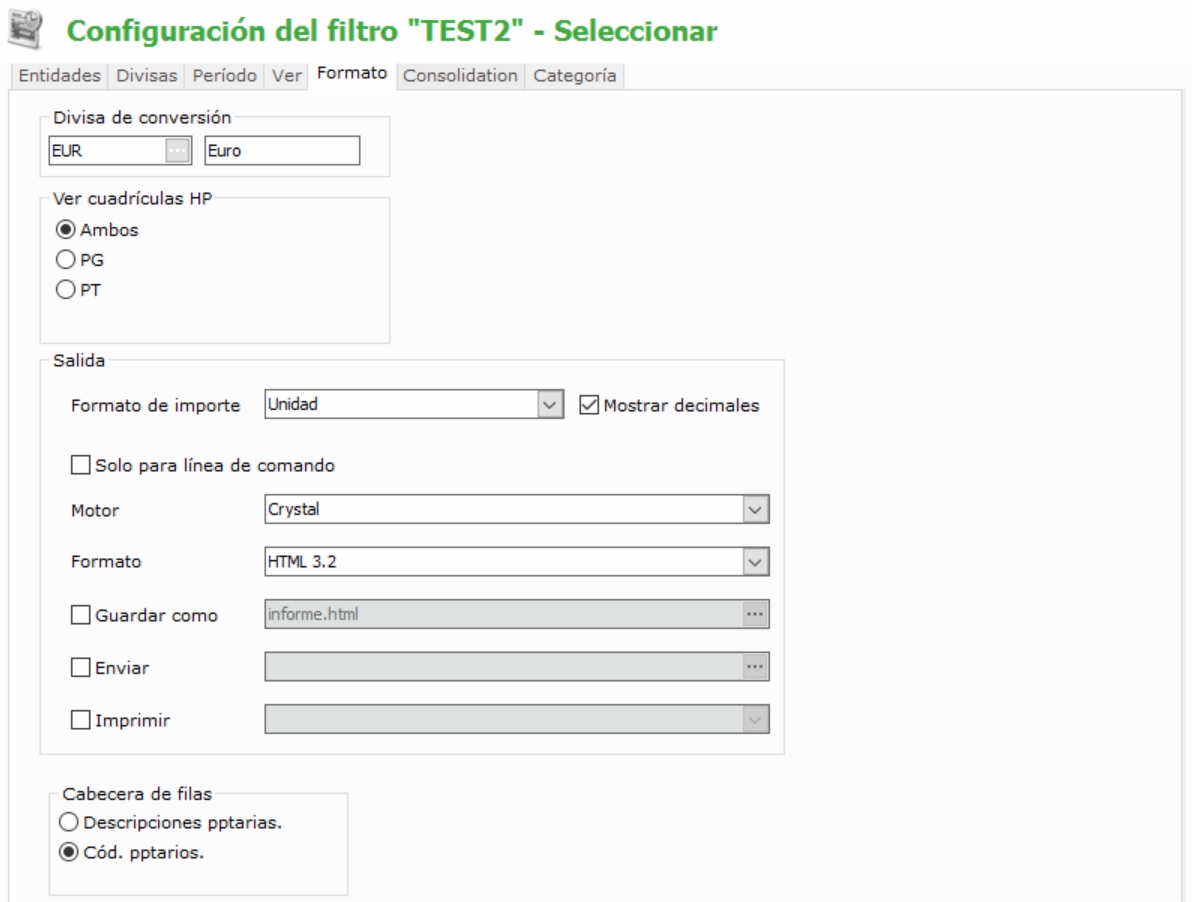Enable the Guardar como checkbox
Viewport: 1192px width, 902px height.
80,614
